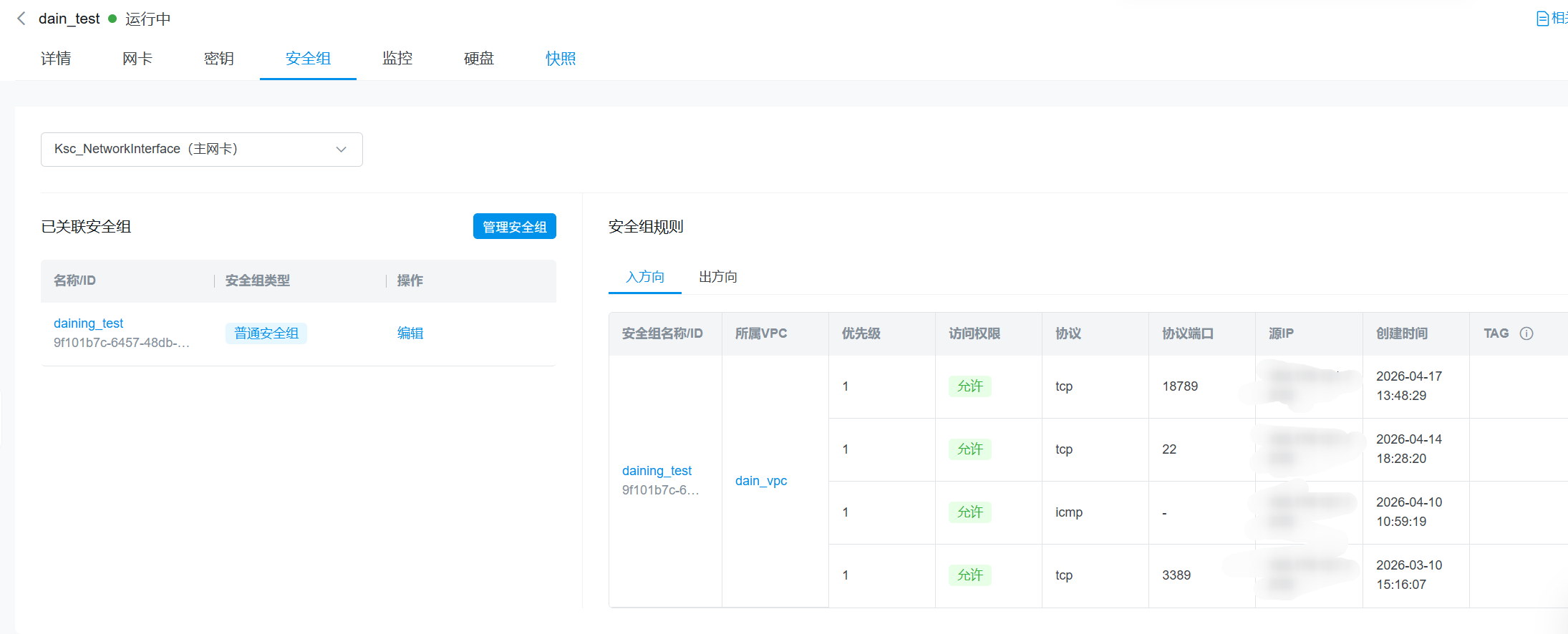Viewport: 1568px width, 634px height.
Task: Click the 安全组规则 heading
Action: click(x=646, y=227)
